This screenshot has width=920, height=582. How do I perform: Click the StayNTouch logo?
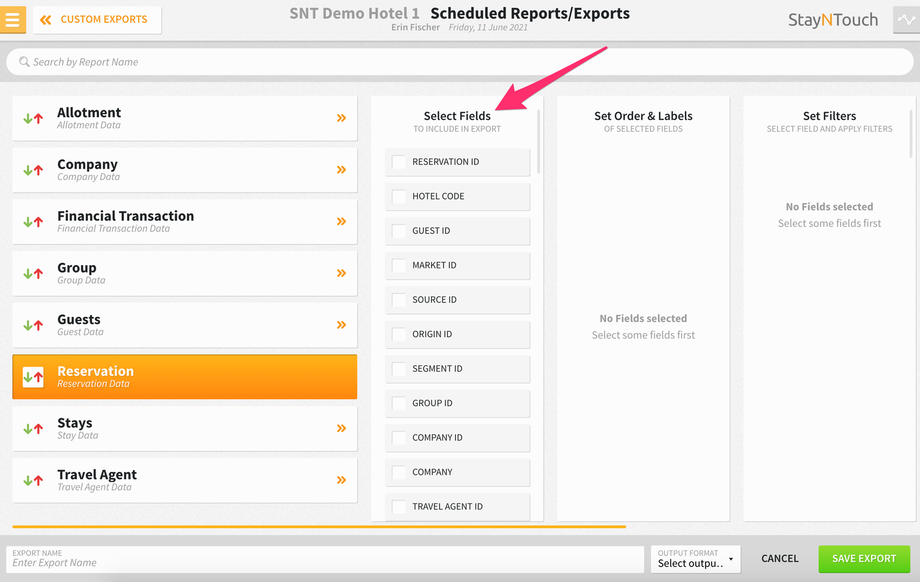[x=833, y=20]
